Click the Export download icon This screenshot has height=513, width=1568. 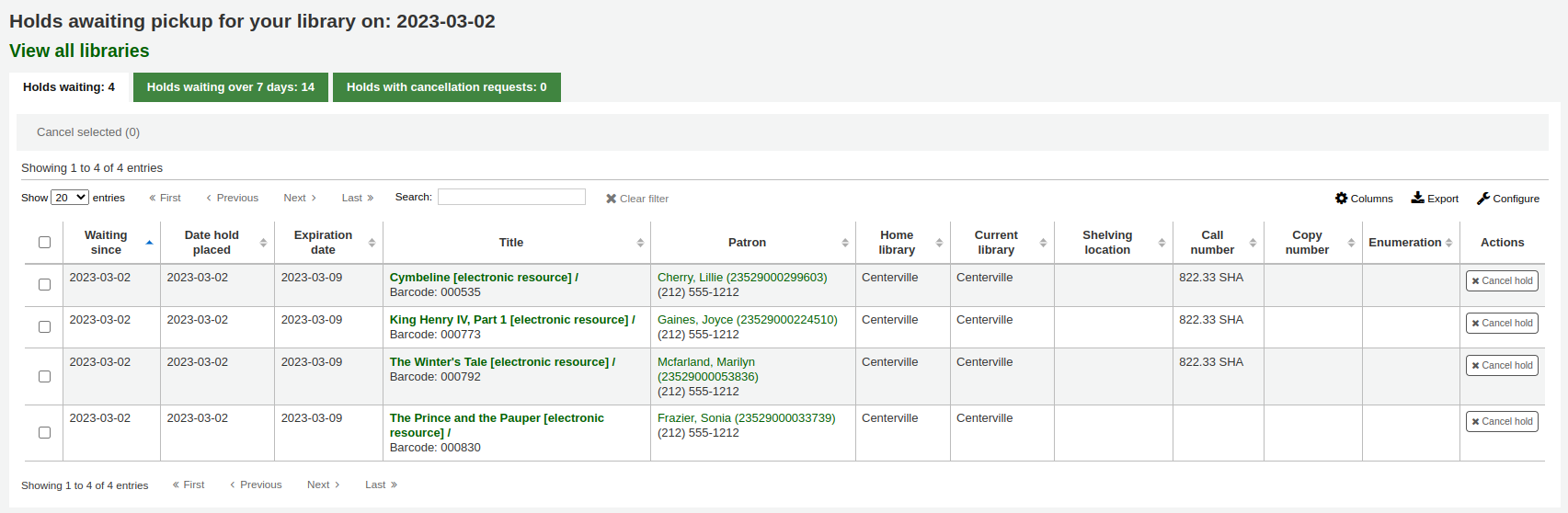(1418, 198)
